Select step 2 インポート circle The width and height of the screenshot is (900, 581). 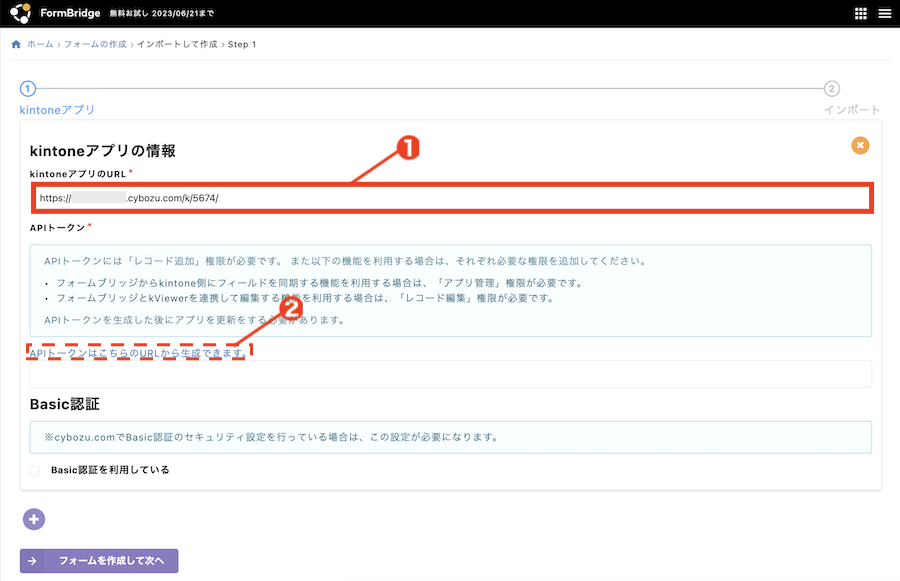click(x=832, y=89)
